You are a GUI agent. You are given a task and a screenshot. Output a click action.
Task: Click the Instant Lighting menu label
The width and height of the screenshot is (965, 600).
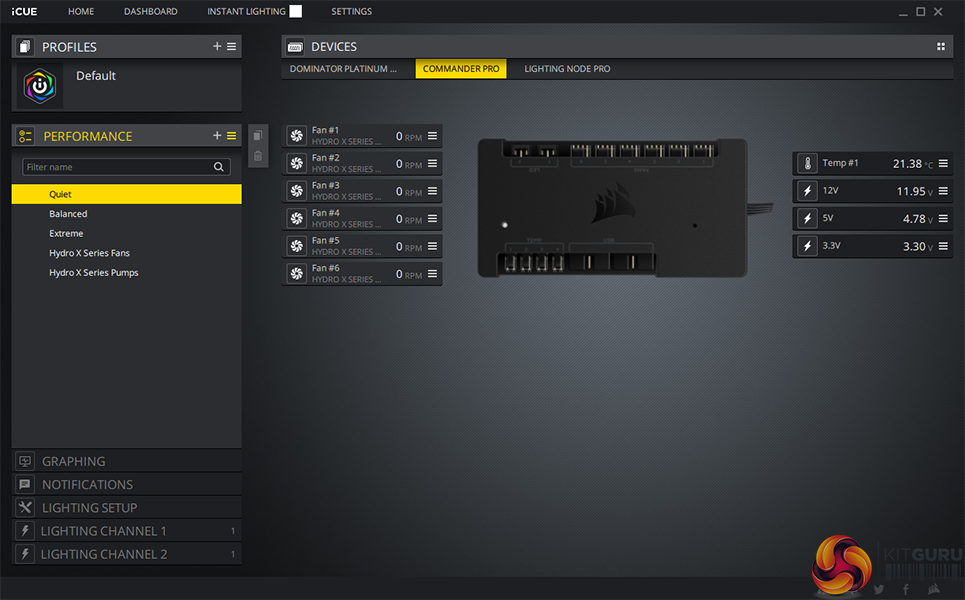coord(246,11)
